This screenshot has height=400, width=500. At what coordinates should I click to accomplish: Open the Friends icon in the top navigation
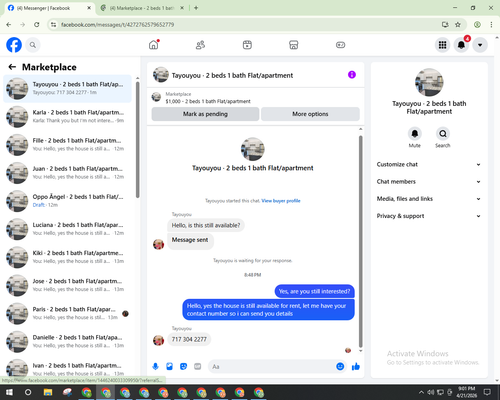pos(200,45)
